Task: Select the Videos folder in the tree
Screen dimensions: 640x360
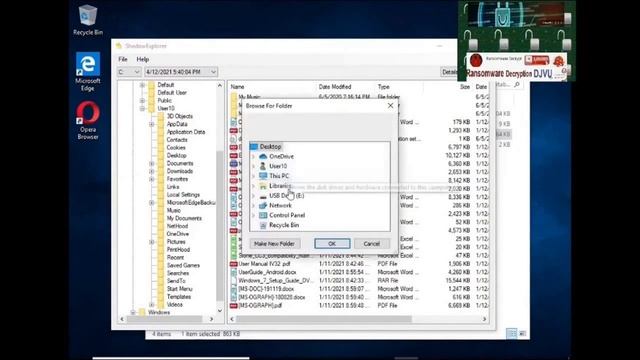Action: pos(175,304)
